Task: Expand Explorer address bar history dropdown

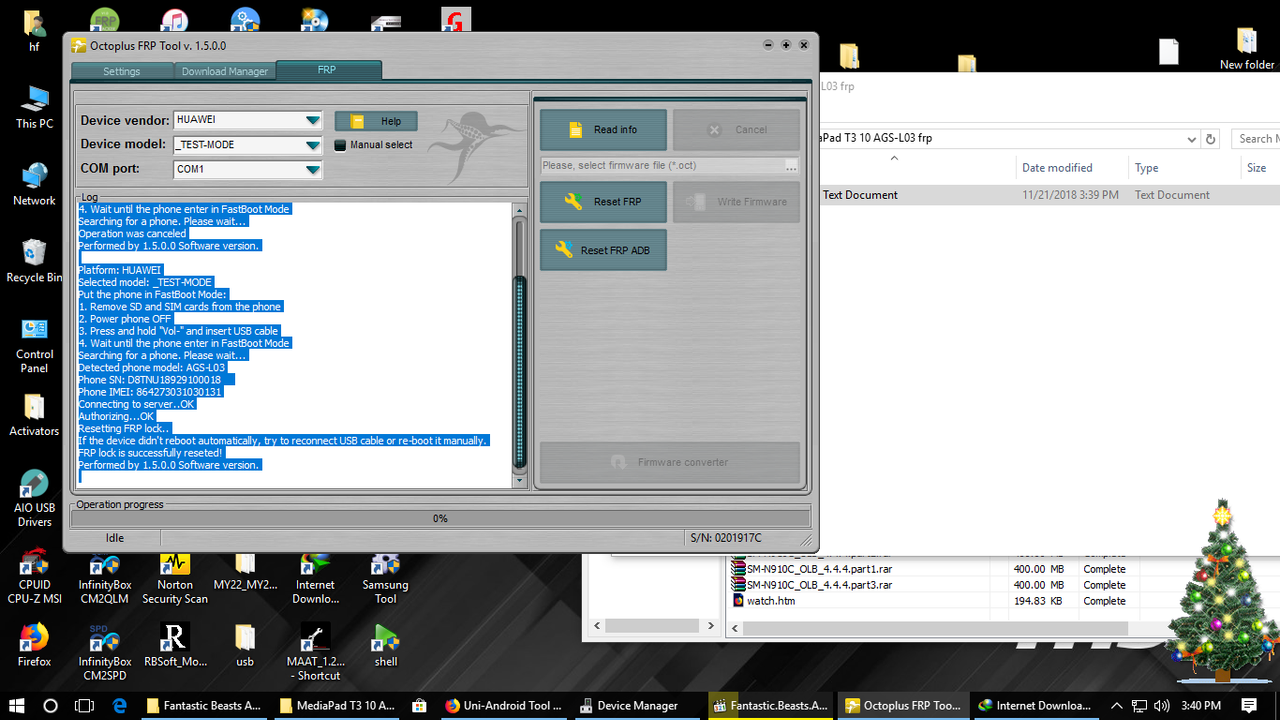Action: coord(1191,139)
